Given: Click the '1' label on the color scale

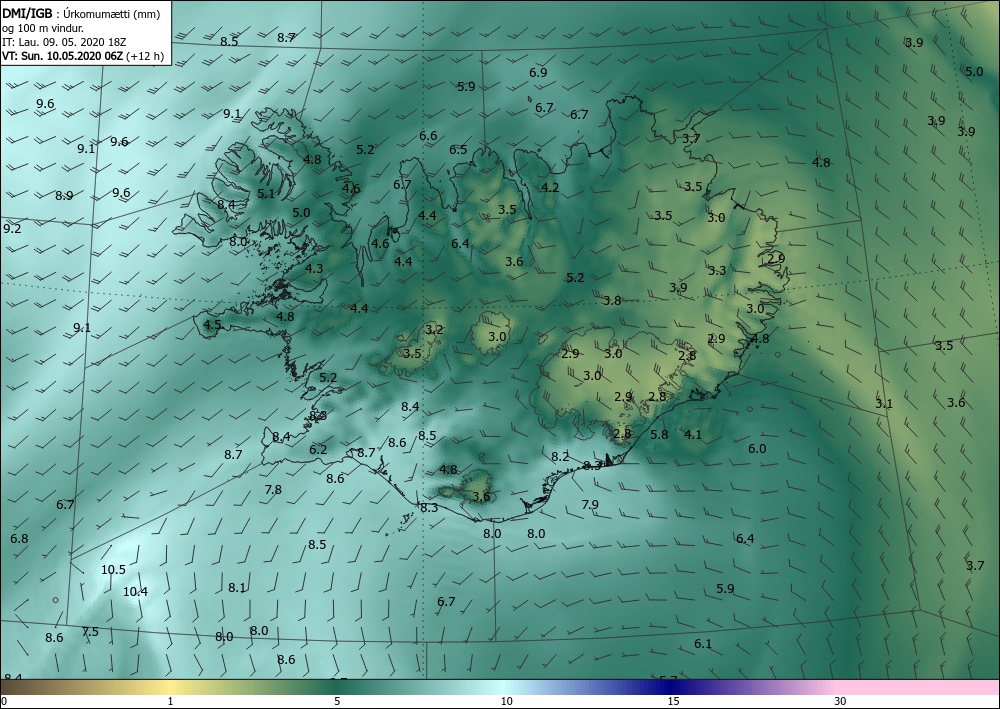Looking at the screenshot, I should click(x=170, y=701).
